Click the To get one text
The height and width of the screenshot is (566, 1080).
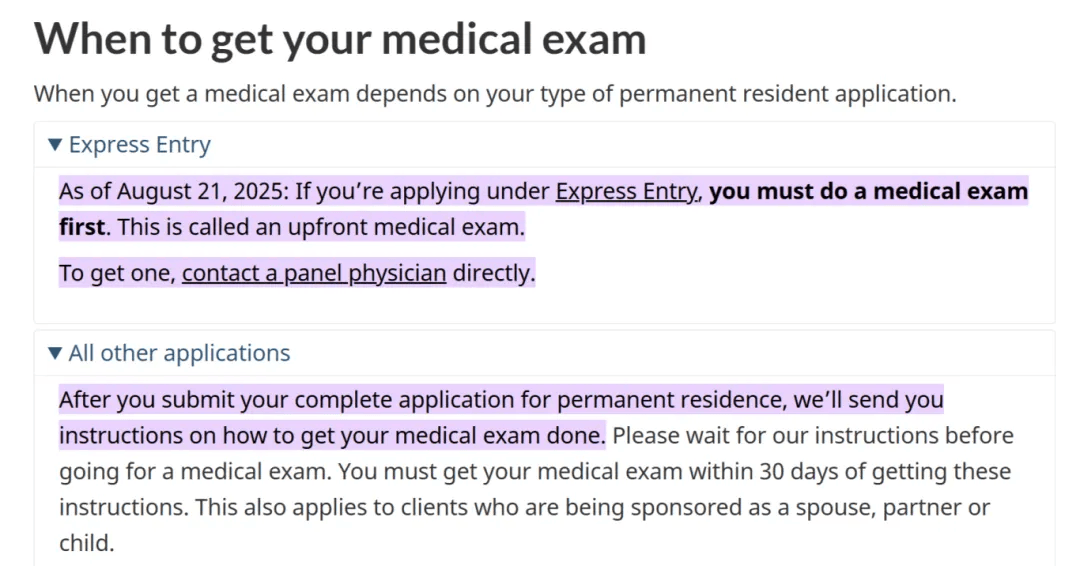pyautogui.click(x=117, y=273)
